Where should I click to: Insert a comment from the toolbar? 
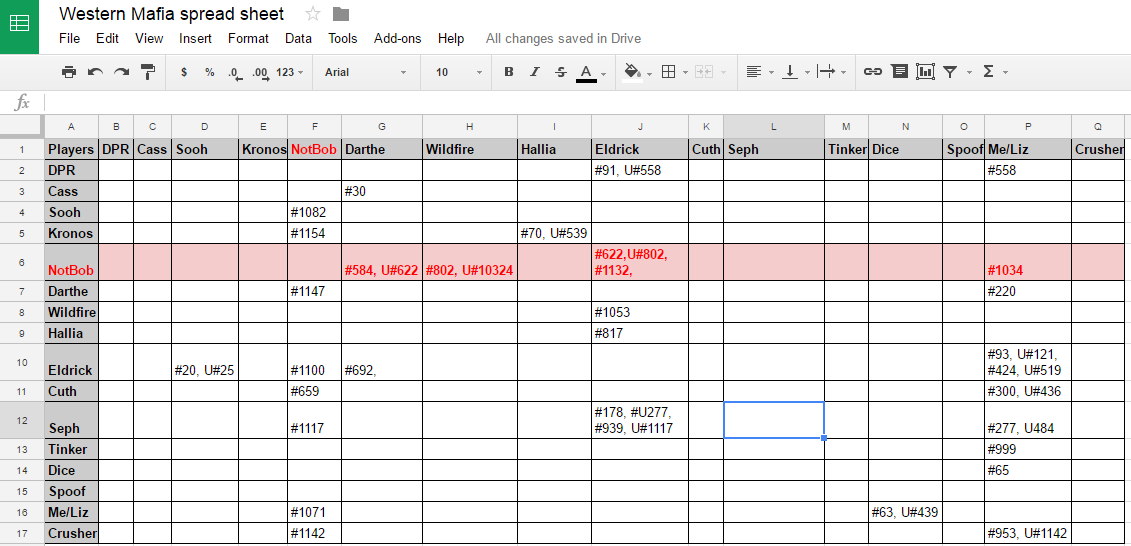(900, 72)
